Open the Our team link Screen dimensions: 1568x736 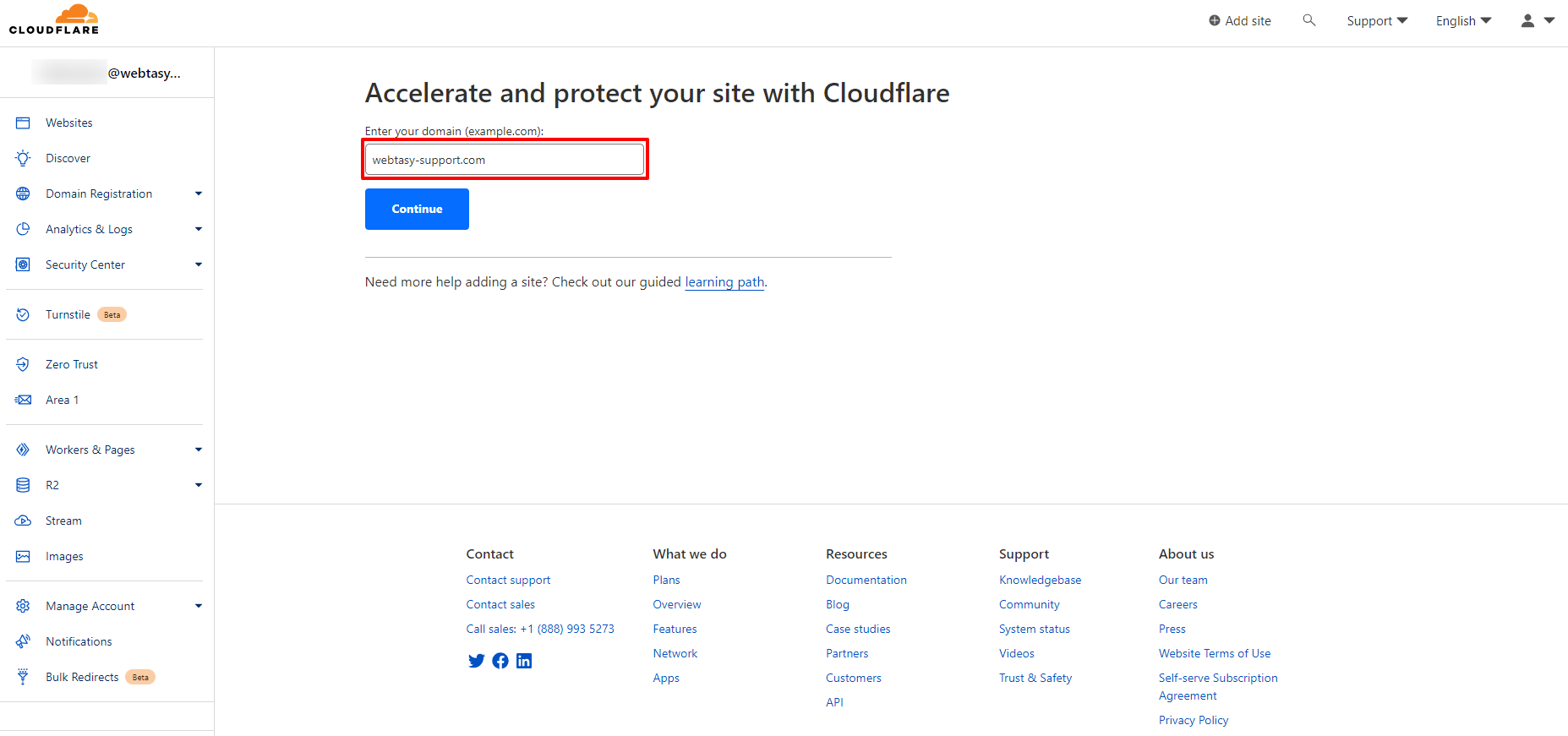coord(1183,580)
